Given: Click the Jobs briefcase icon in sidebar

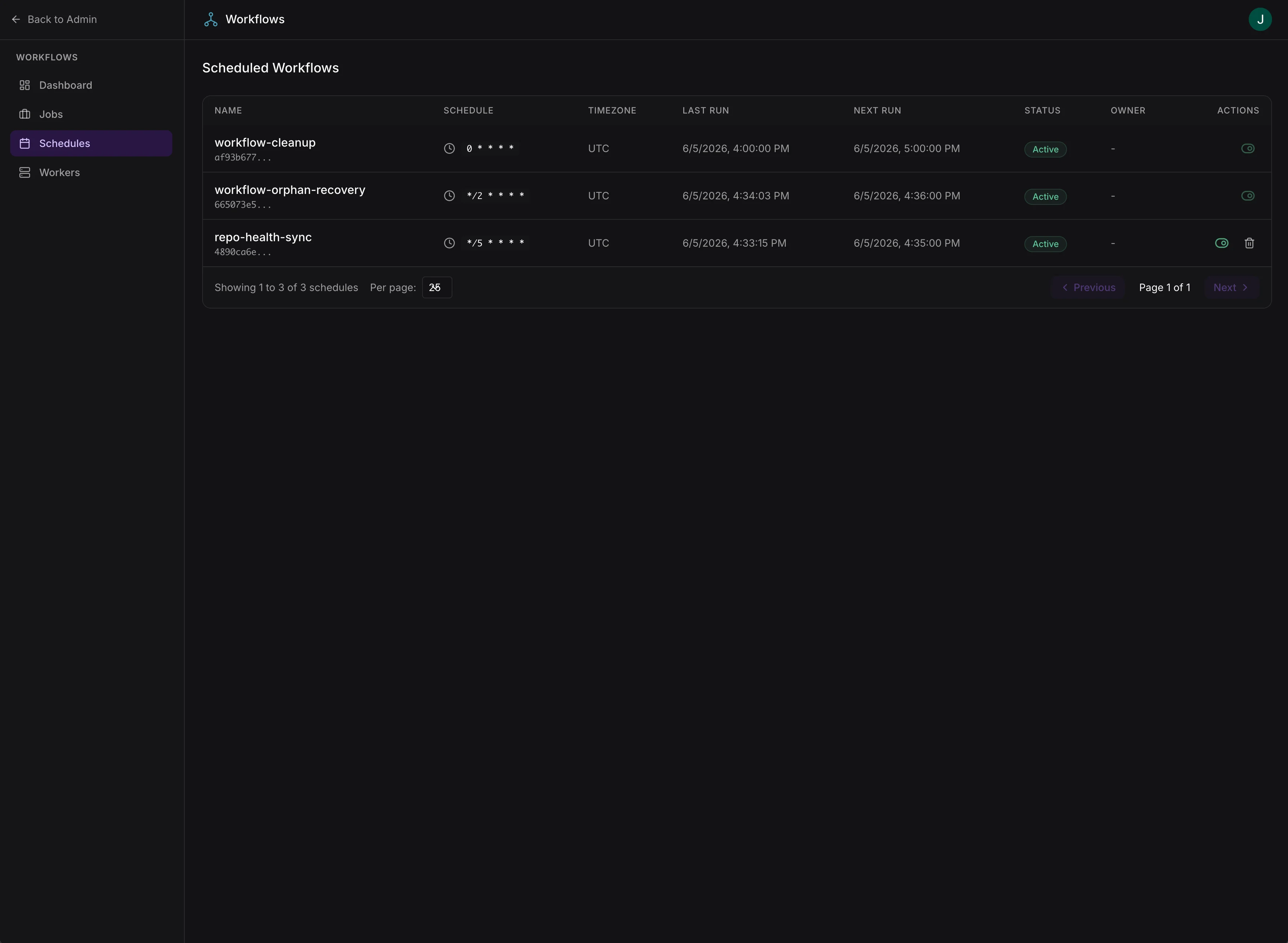Looking at the screenshot, I should click(24, 114).
